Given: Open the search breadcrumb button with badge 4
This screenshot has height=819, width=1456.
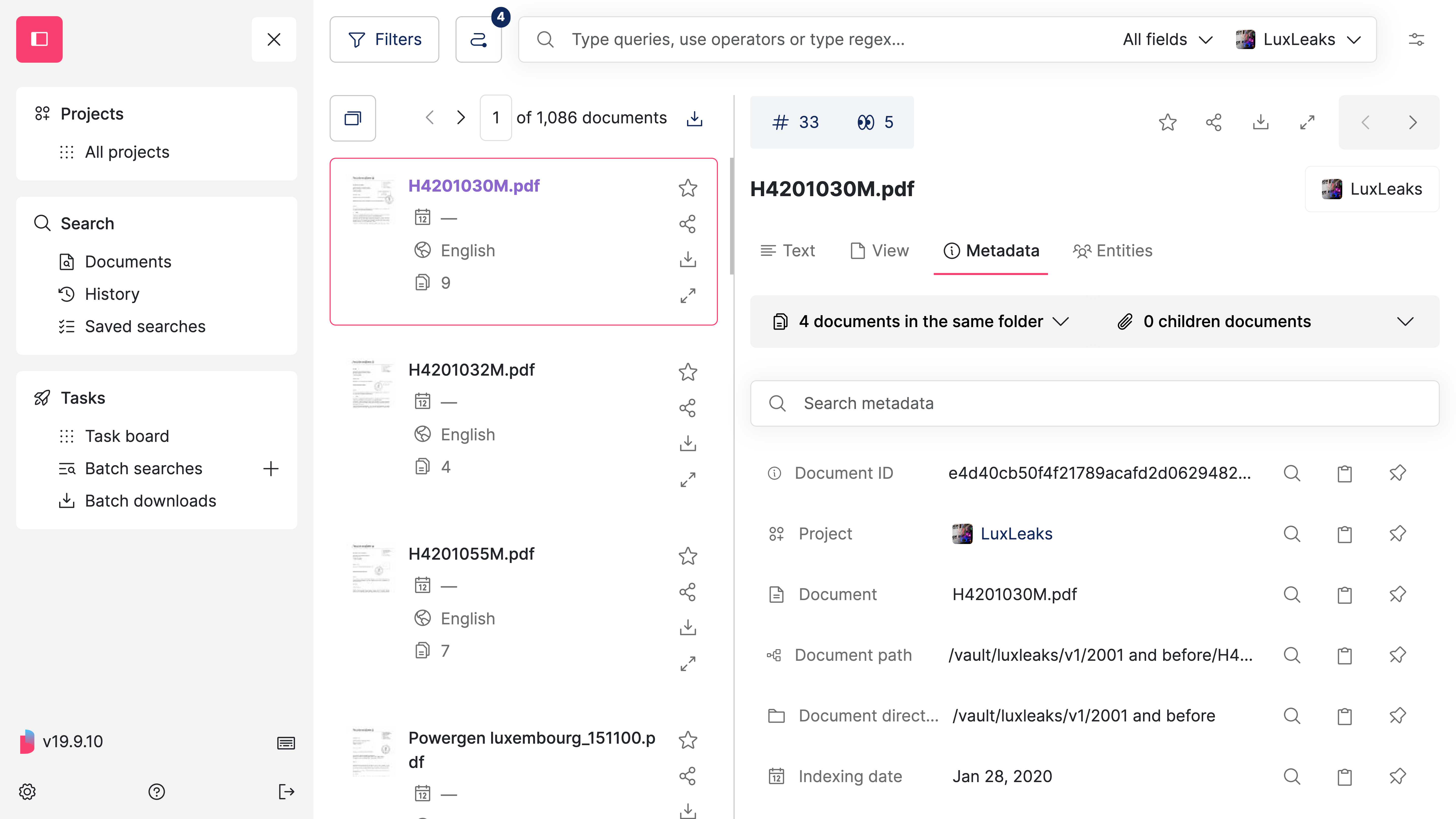Looking at the screenshot, I should [478, 40].
